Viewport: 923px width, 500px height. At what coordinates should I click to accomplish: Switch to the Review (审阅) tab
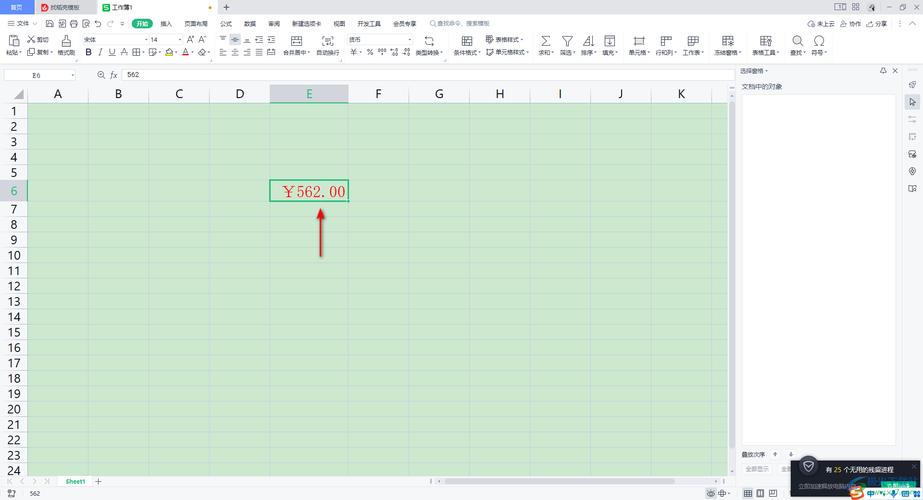[274, 24]
